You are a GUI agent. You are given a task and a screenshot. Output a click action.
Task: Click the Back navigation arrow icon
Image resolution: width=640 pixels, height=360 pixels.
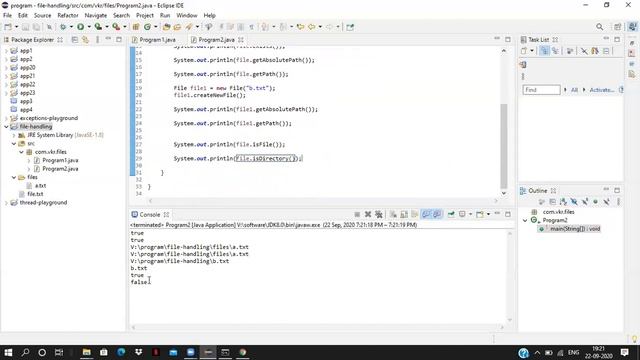(x=311, y=27)
